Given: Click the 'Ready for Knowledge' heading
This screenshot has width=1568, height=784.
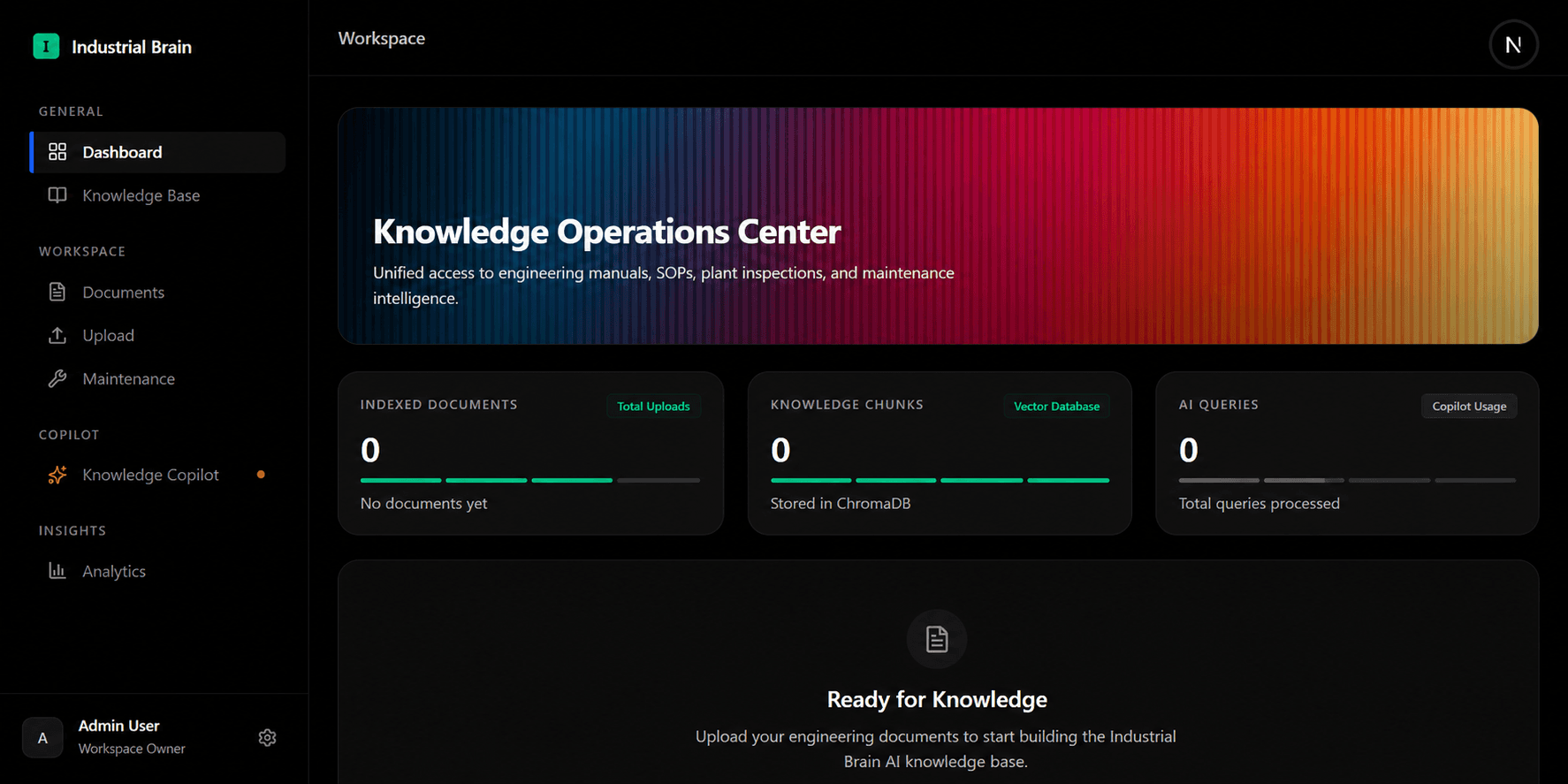Looking at the screenshot, I should pos(937,699).
